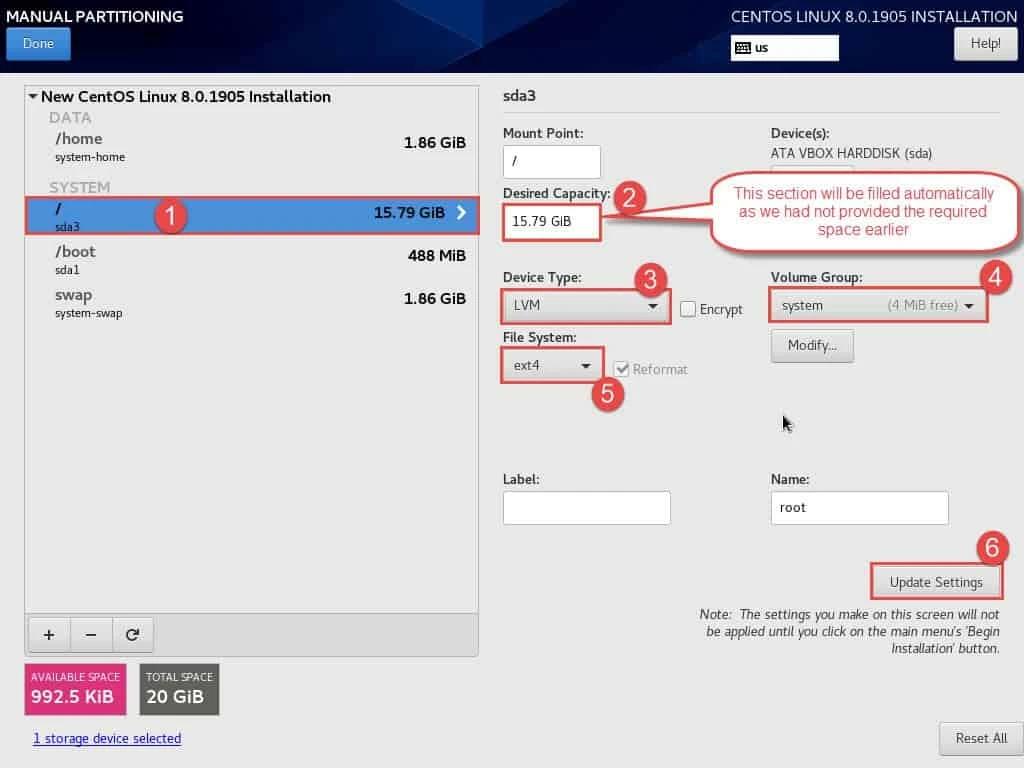This screenshot has width=1024, height=768.
Task: Open the Help panel
Action: pos(985,43)
